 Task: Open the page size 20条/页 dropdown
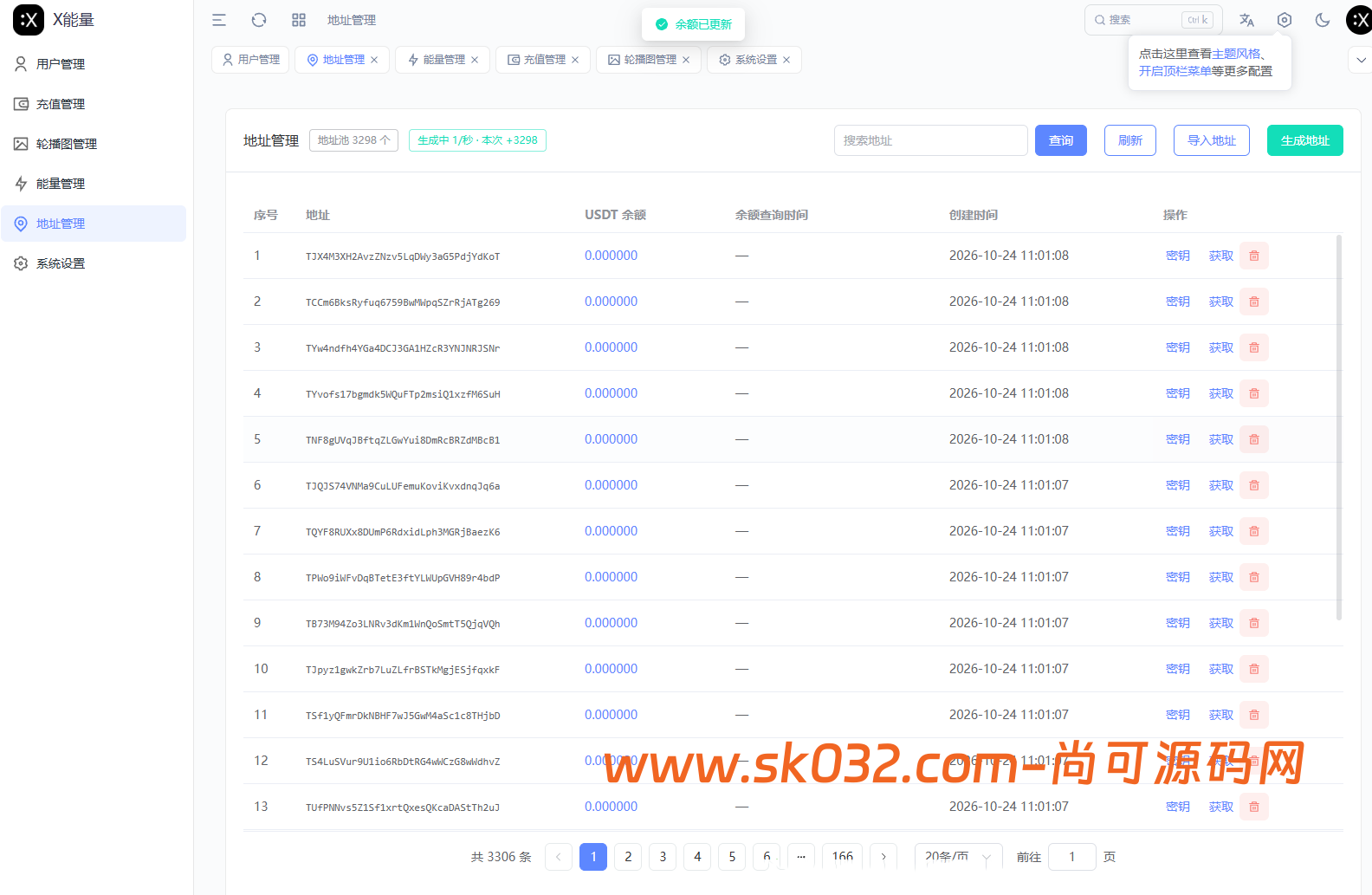[959, 857]
